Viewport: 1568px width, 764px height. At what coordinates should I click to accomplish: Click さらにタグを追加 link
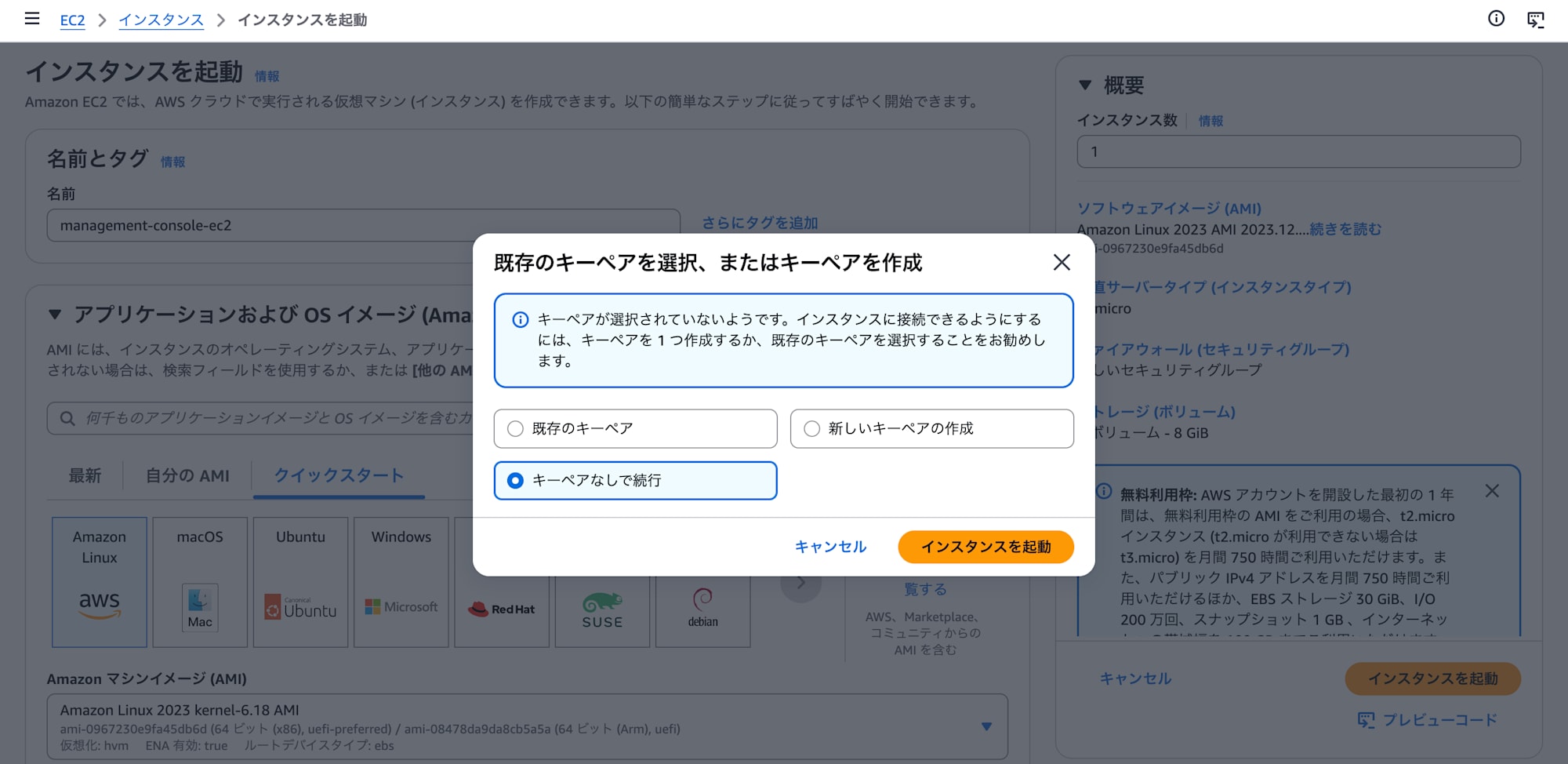(760, 224)
